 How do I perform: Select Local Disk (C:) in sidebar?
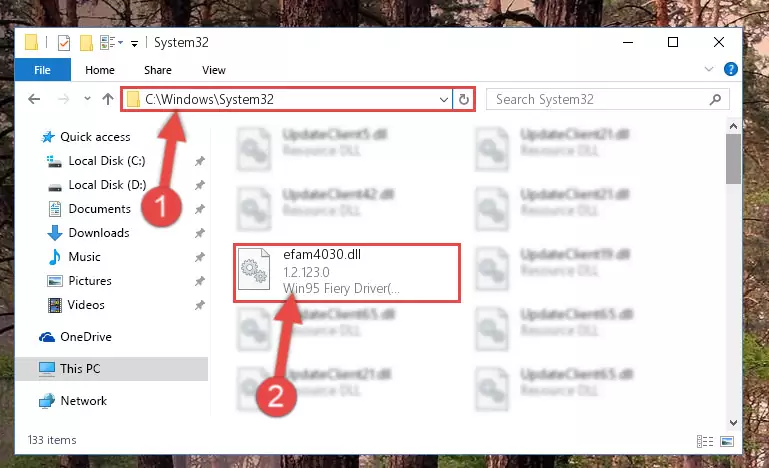pos(106,161)
